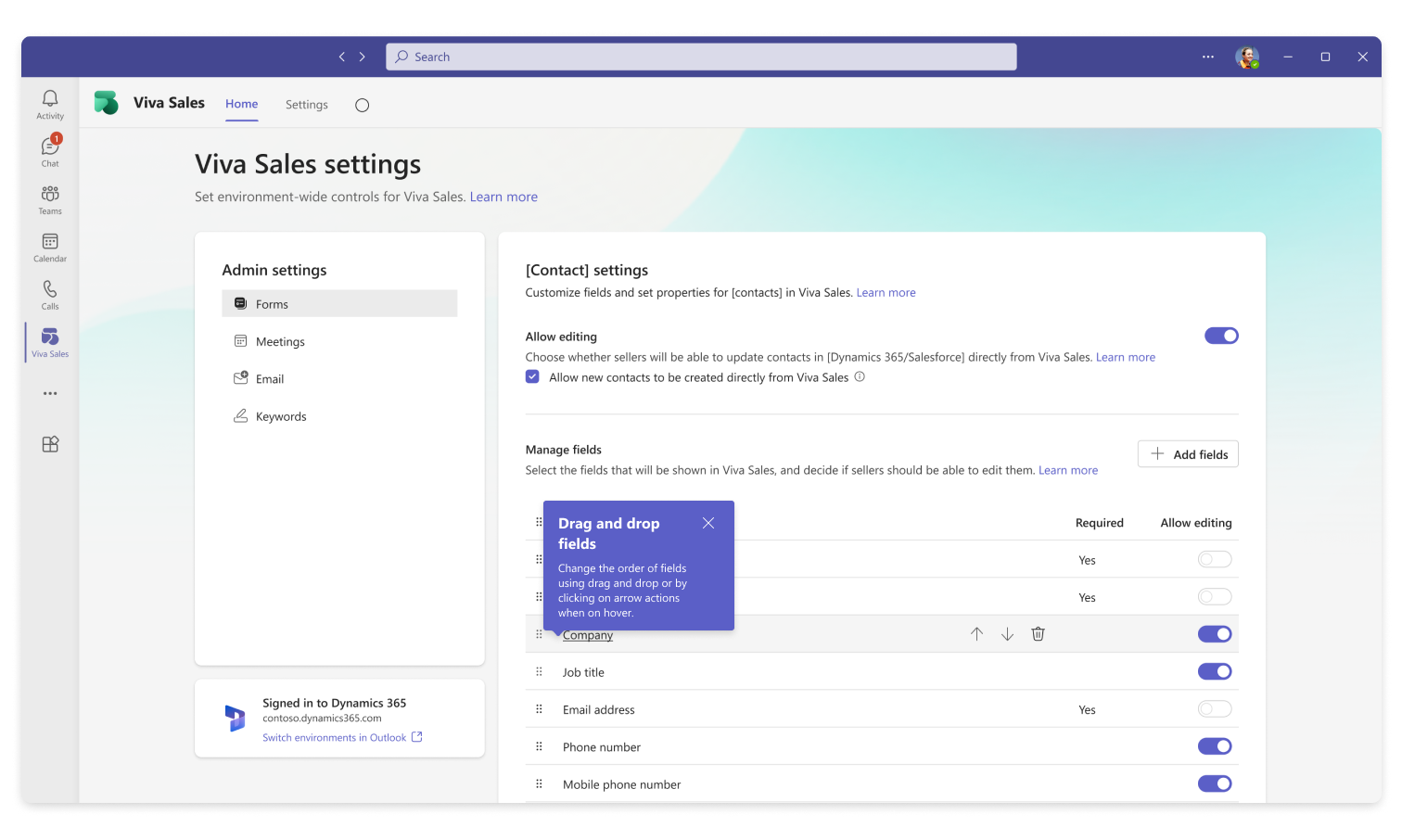
Task: Open Learn more link in Contact settings description
Action: coord(886,292)
